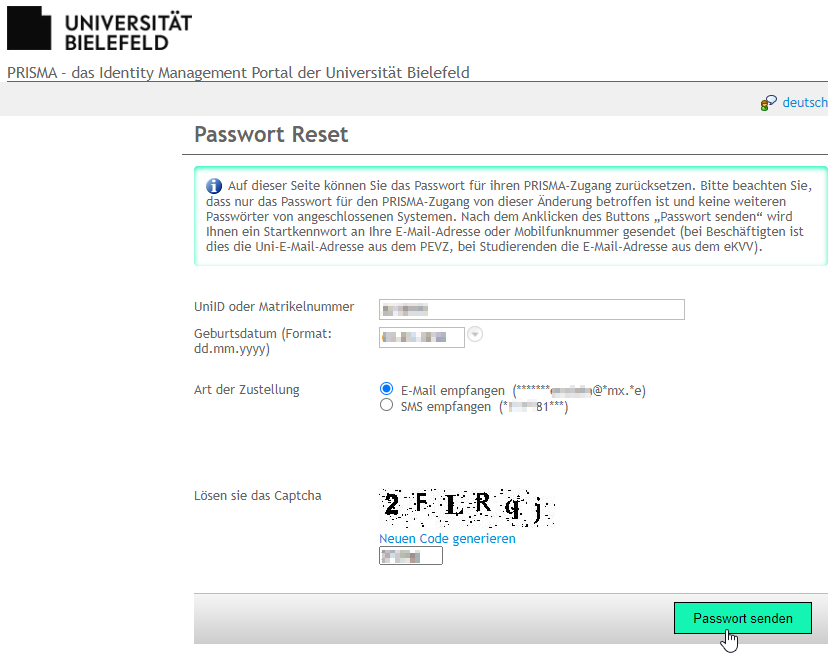Click the Passwort senden button
The image size is (837, 660).
[x=743, y=618]
